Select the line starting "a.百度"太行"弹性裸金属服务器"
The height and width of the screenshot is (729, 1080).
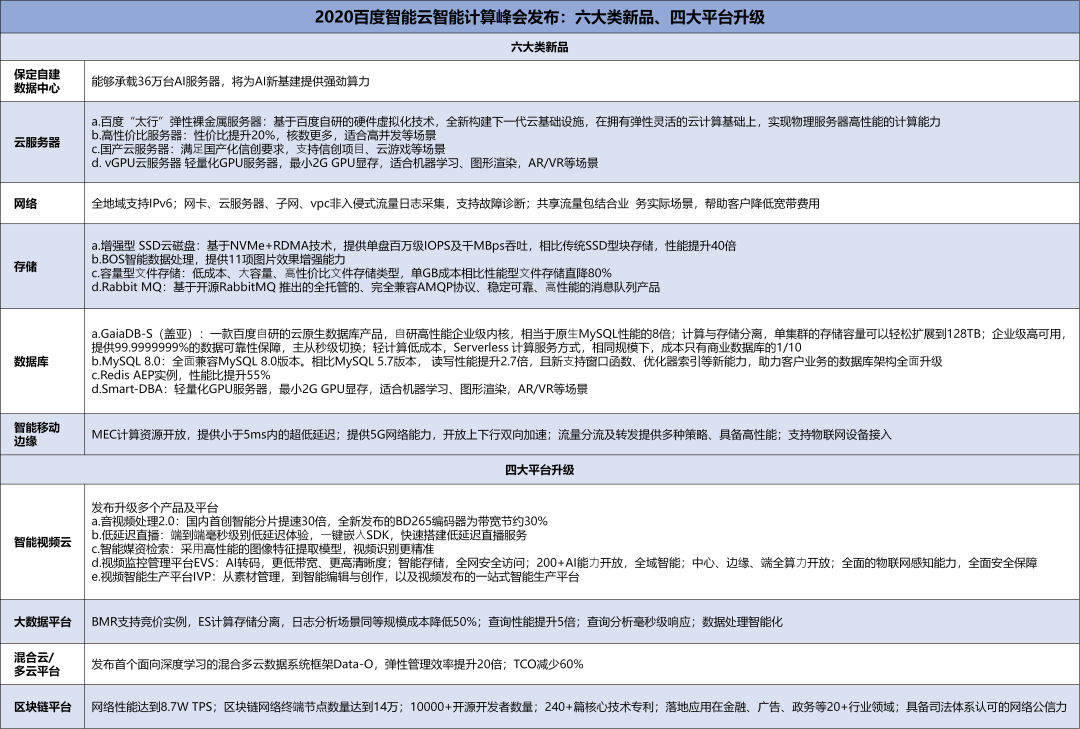(516, 121)
